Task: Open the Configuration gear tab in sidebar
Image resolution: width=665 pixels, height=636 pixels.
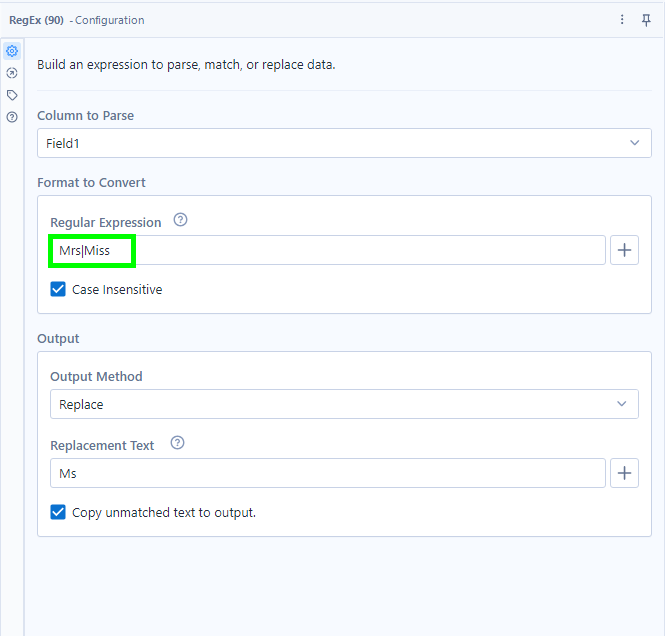Action: [12, 51]
